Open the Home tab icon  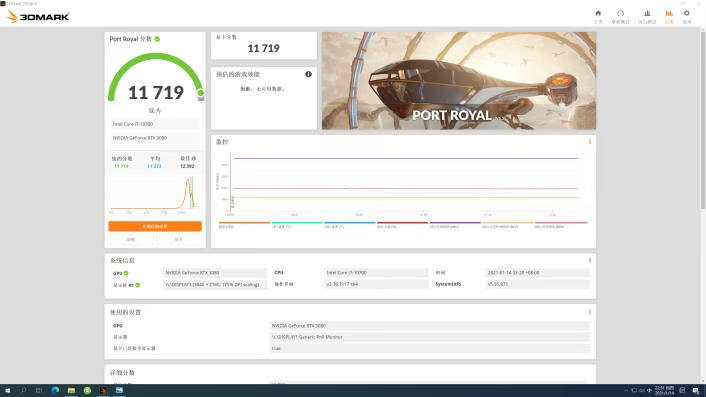[598, 14]
